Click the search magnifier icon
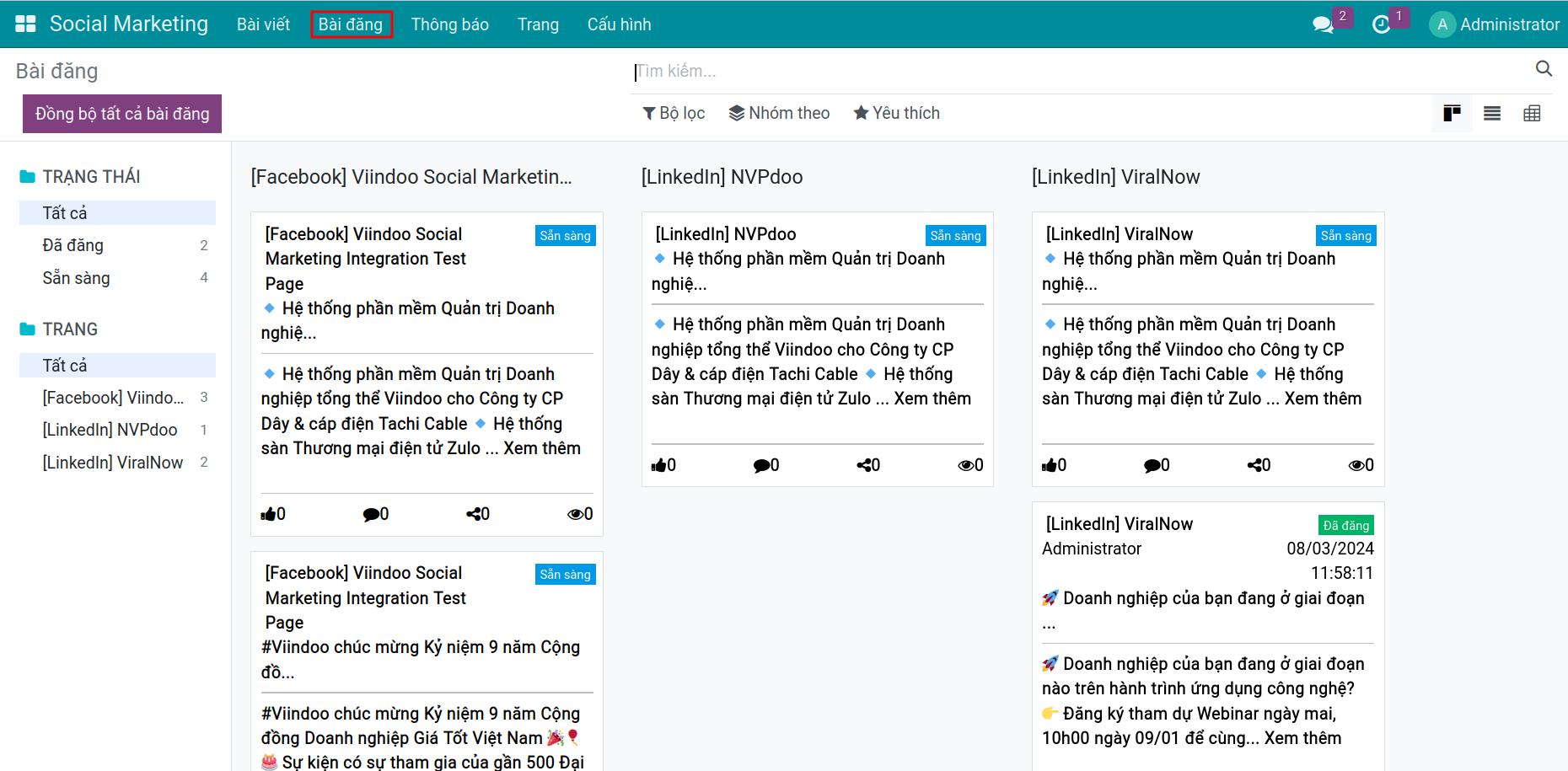The width and height of the screenshot is (1568, 771). [1544, 69]
